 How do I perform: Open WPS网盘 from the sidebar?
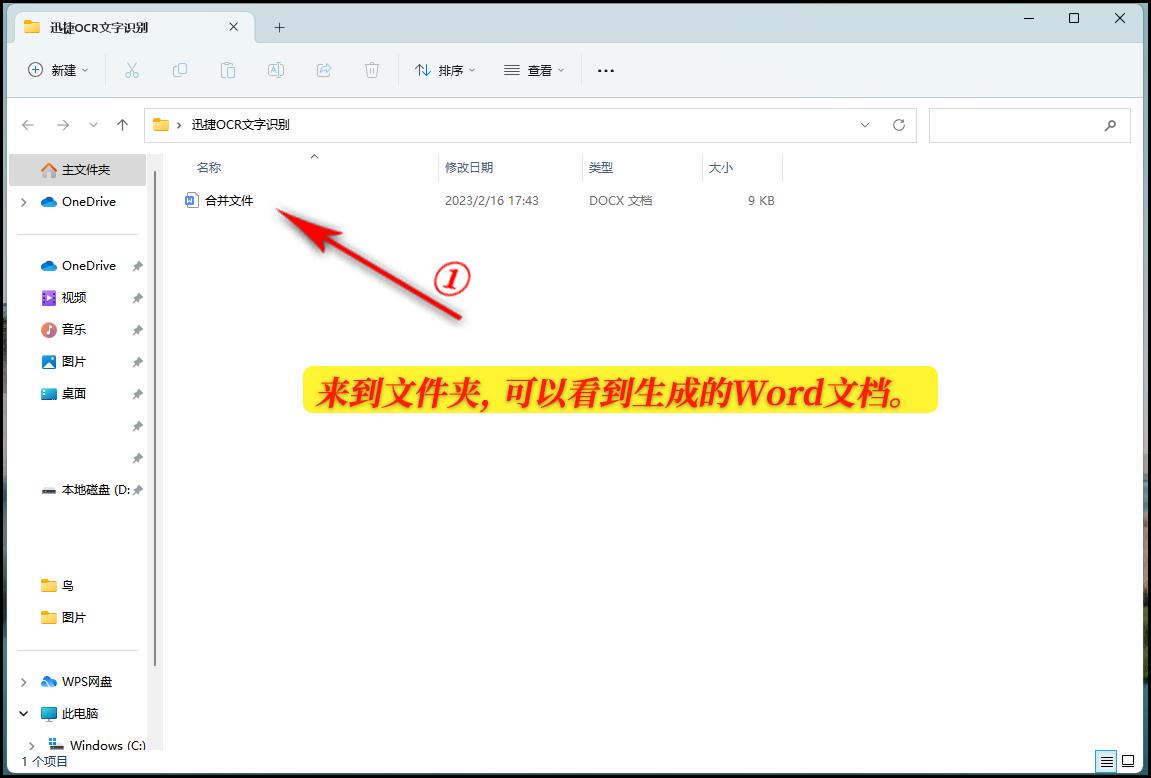tap(88, 681)
